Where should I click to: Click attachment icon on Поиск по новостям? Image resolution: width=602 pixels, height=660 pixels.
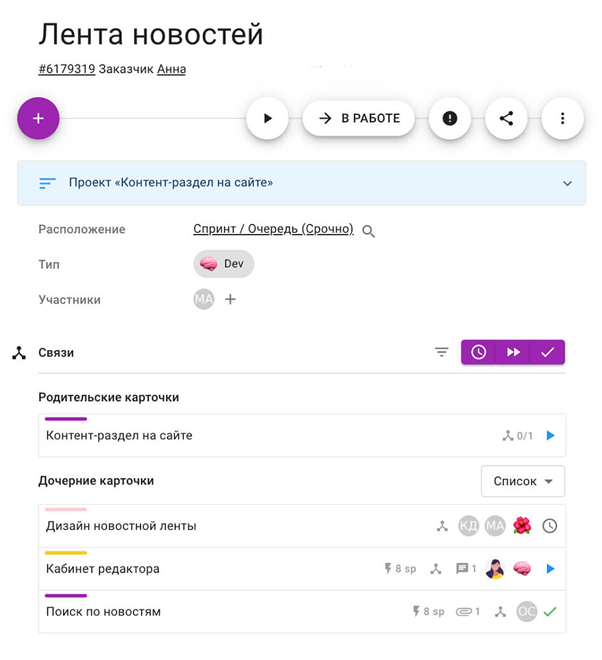[463, 612]
